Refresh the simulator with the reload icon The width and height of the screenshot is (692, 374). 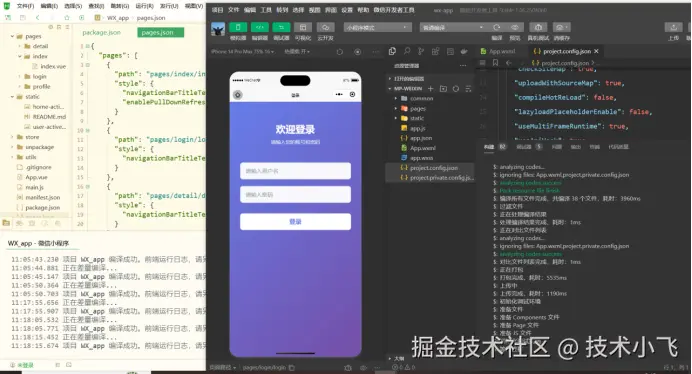[x=339, y=52]
